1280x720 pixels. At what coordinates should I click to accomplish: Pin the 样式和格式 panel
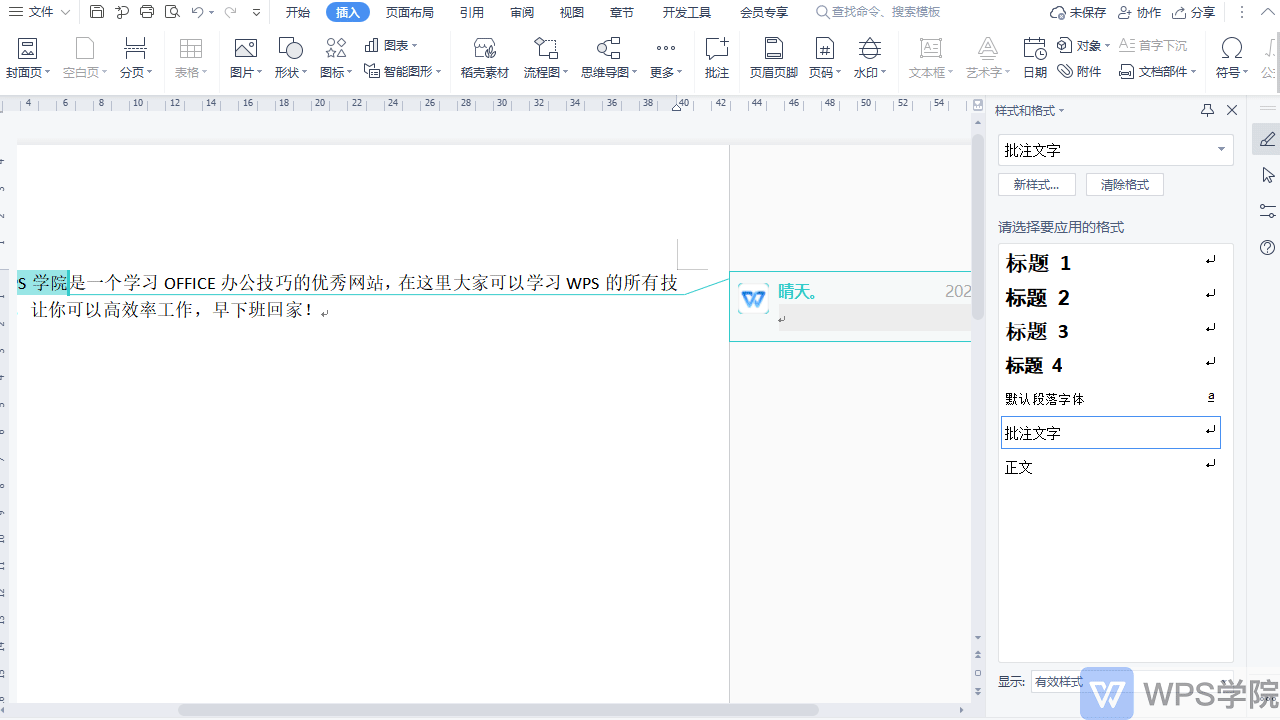pos(1207,110)
